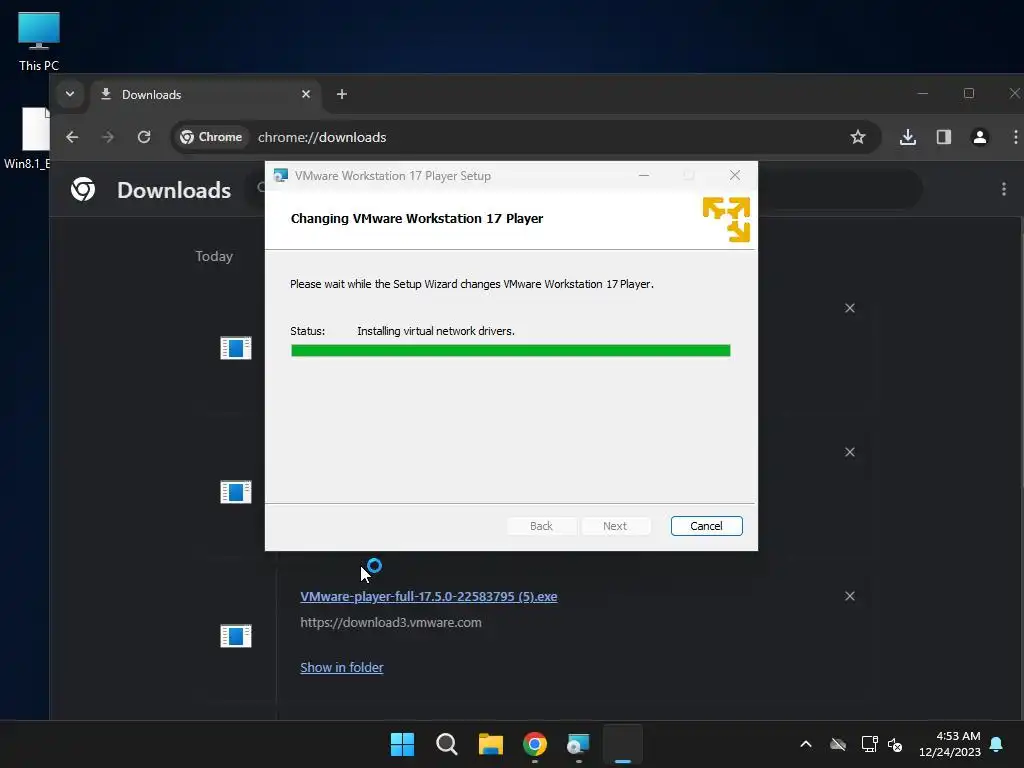Viewport: 1024px width, 768px height.
Task: Click 'Changing VMware Workstation 17 Player' heading
Action: (417, 218)
